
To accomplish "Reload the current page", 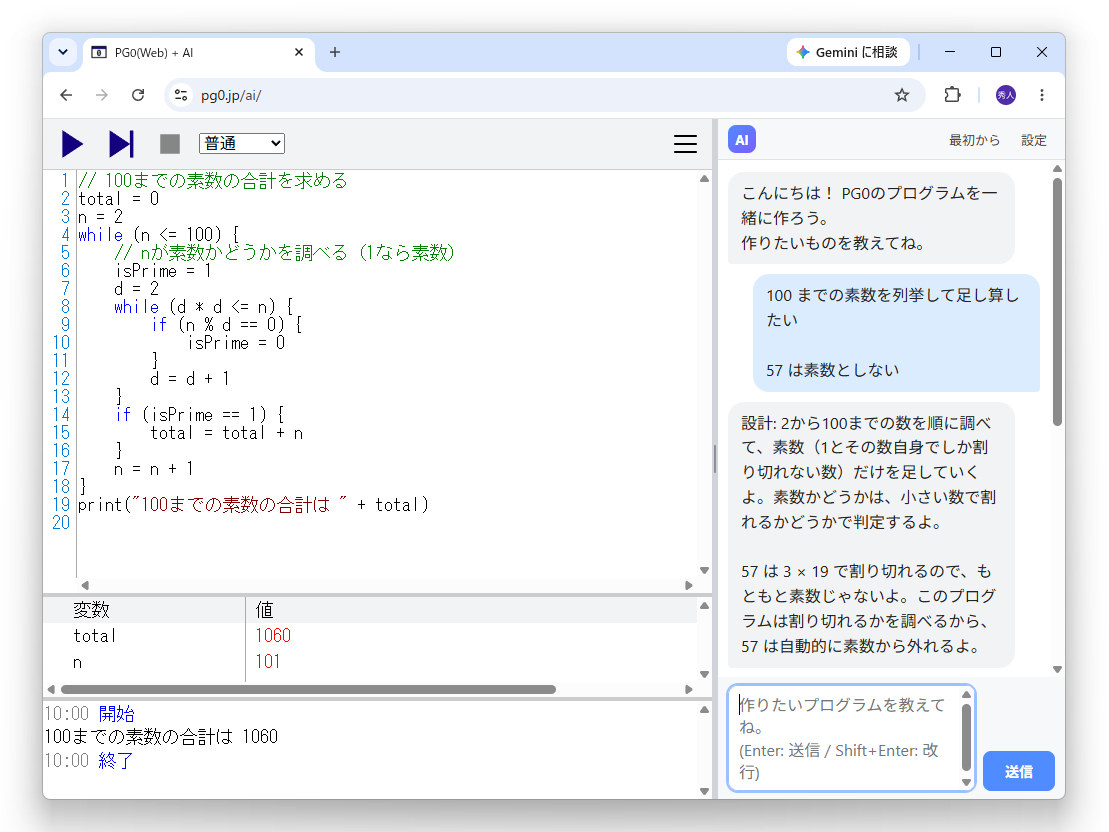I will tap(138, 95).
